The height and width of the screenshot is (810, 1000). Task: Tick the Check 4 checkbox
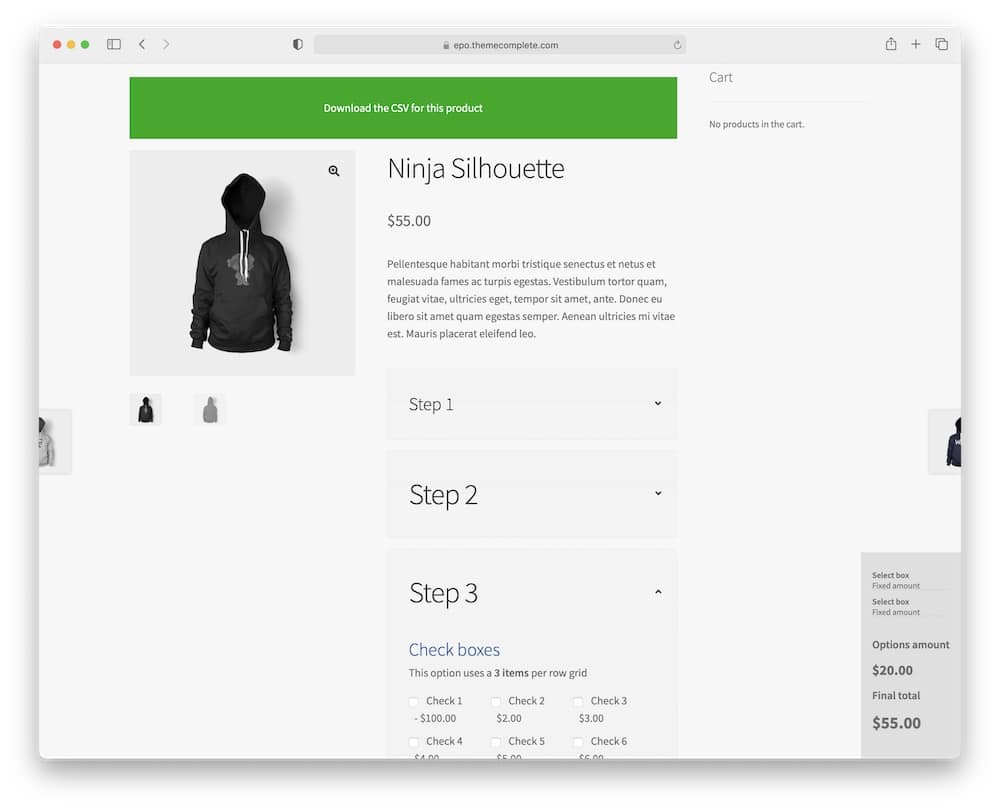413,742
